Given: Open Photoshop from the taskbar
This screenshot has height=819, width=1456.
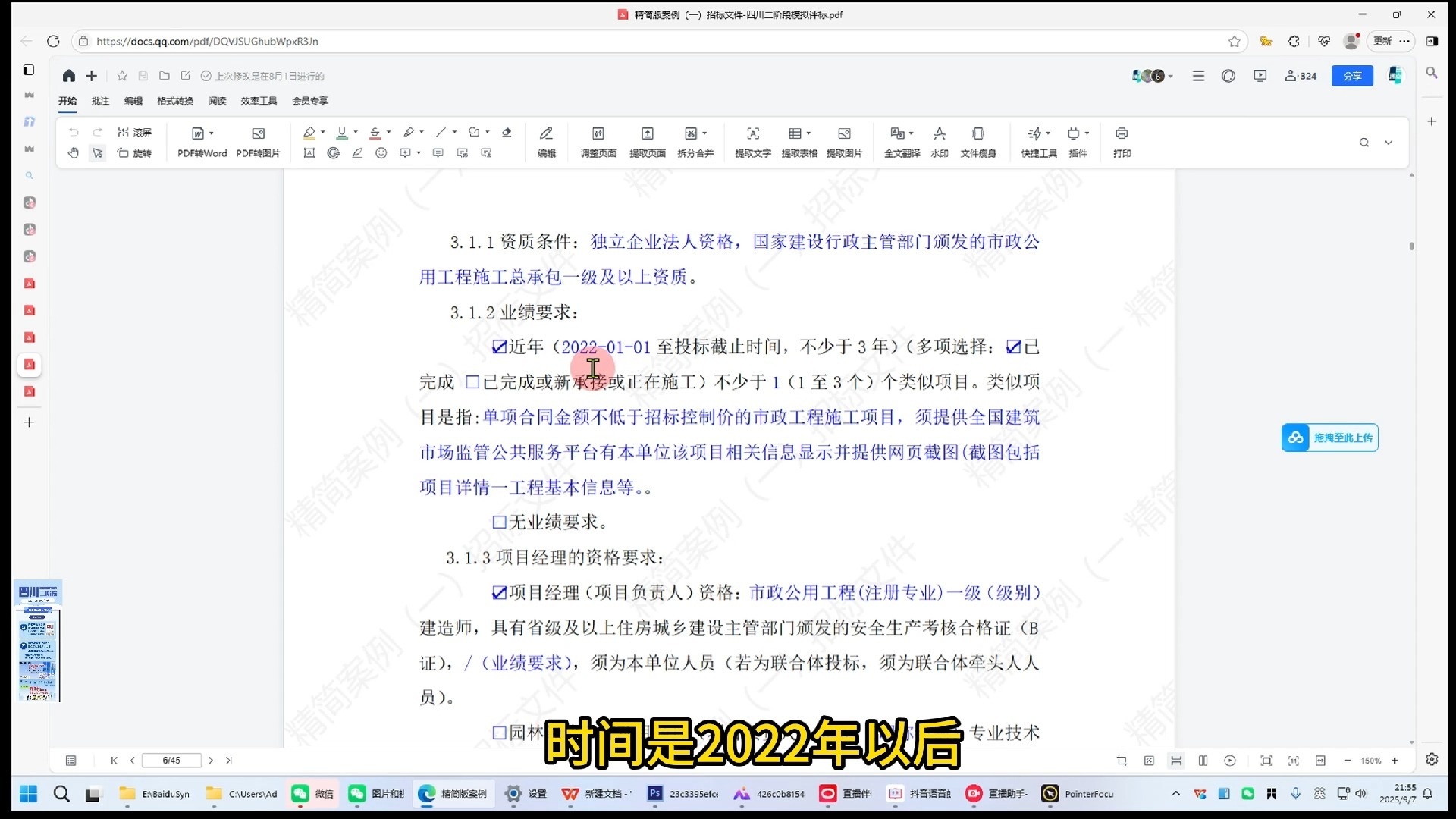Looking at the screenshot, I should 682,794.
